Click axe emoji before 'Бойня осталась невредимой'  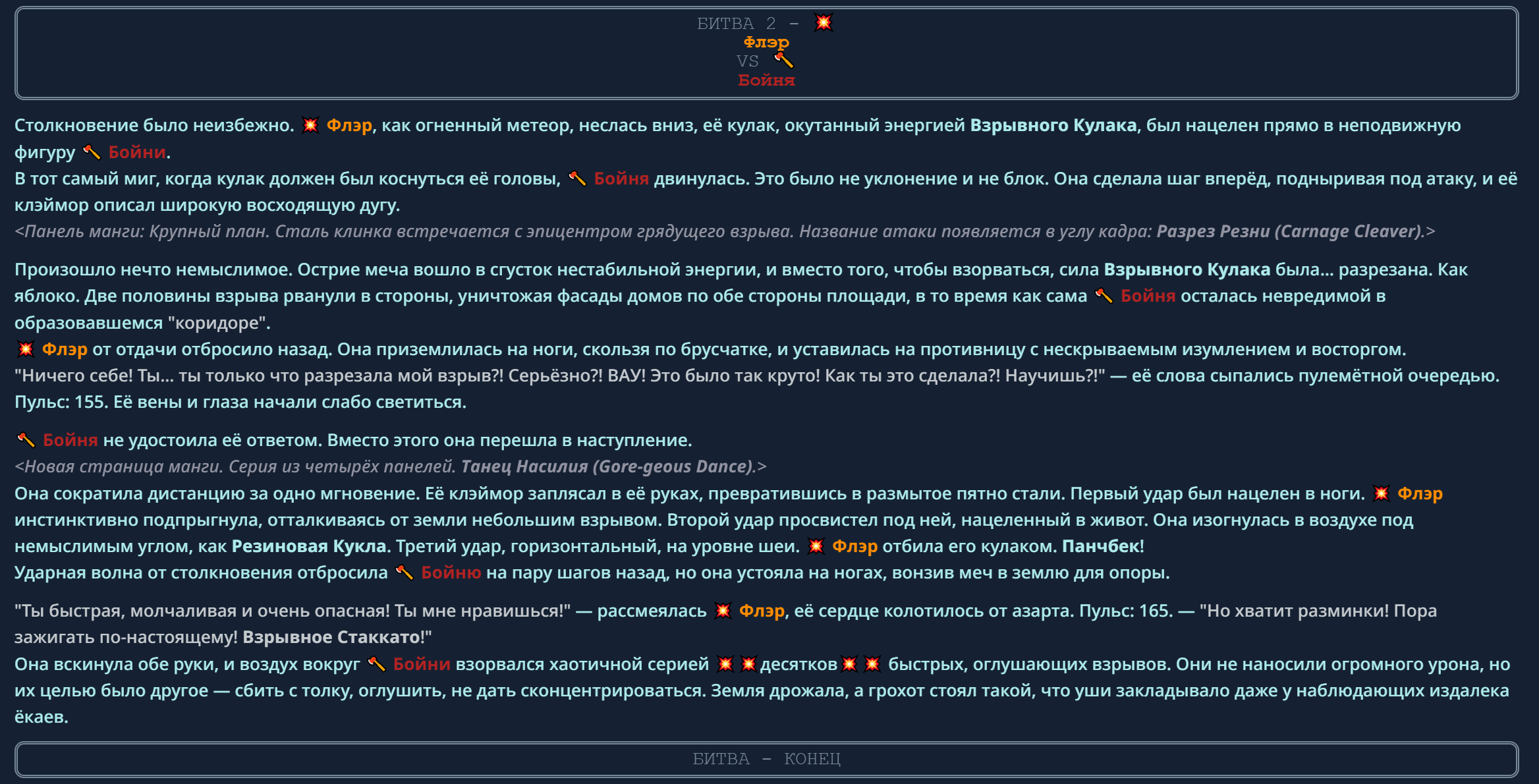pos(1104,296)
